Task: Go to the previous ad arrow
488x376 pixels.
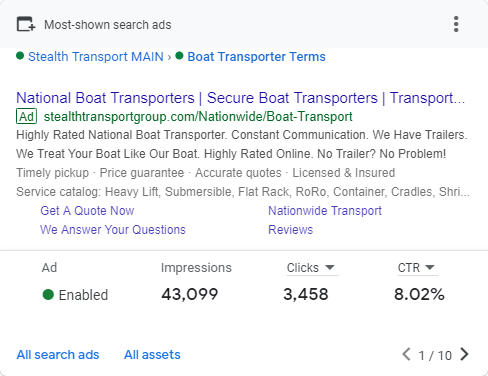Action: tap(406, 354)
